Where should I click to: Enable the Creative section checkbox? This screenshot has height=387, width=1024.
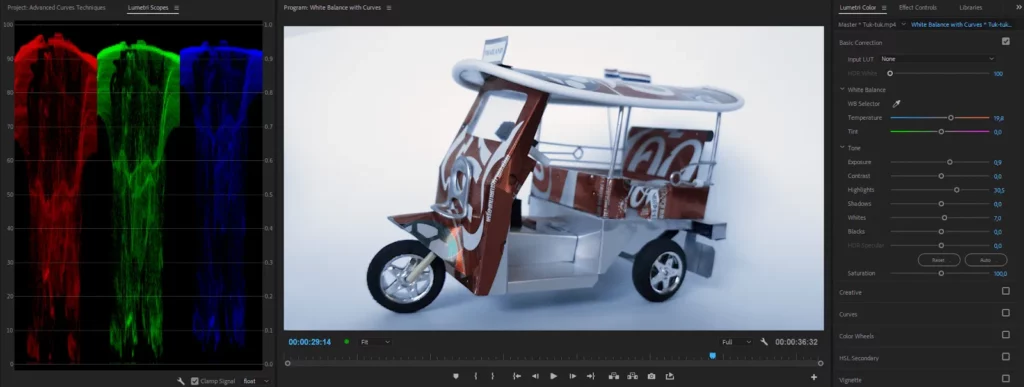[x=1006, y=291]
